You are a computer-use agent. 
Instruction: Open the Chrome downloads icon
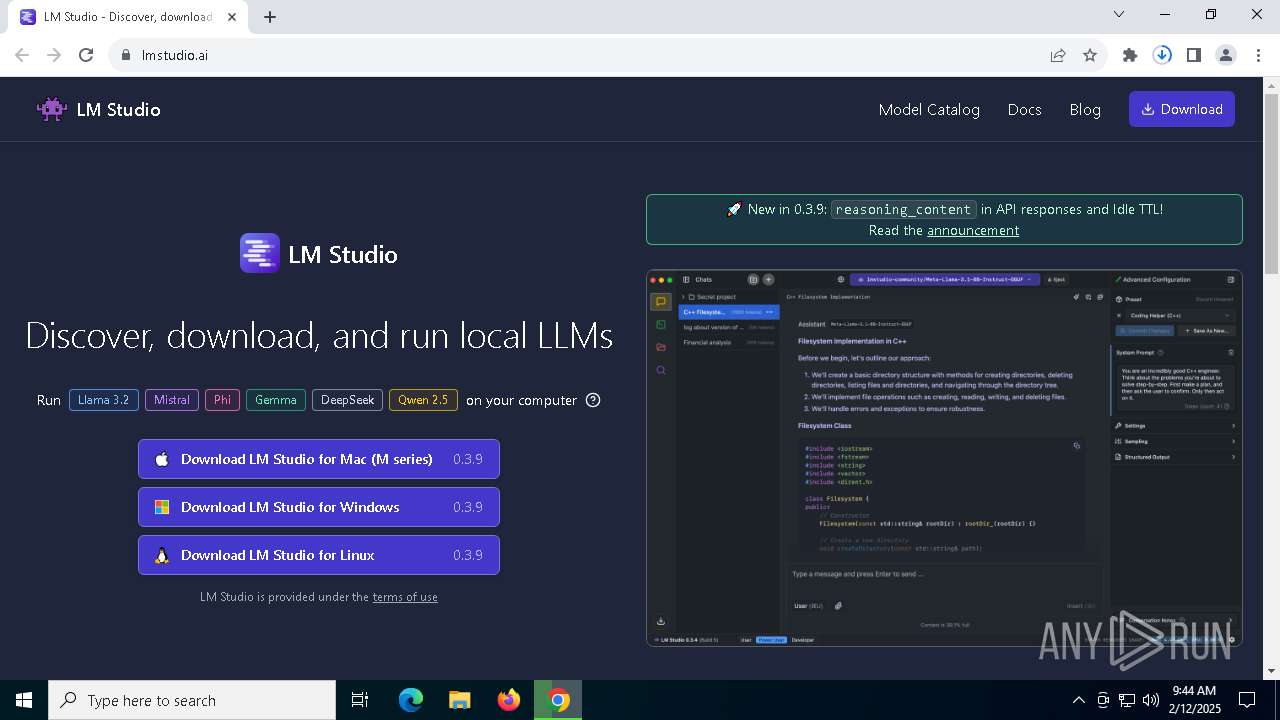pos(1162,55)
